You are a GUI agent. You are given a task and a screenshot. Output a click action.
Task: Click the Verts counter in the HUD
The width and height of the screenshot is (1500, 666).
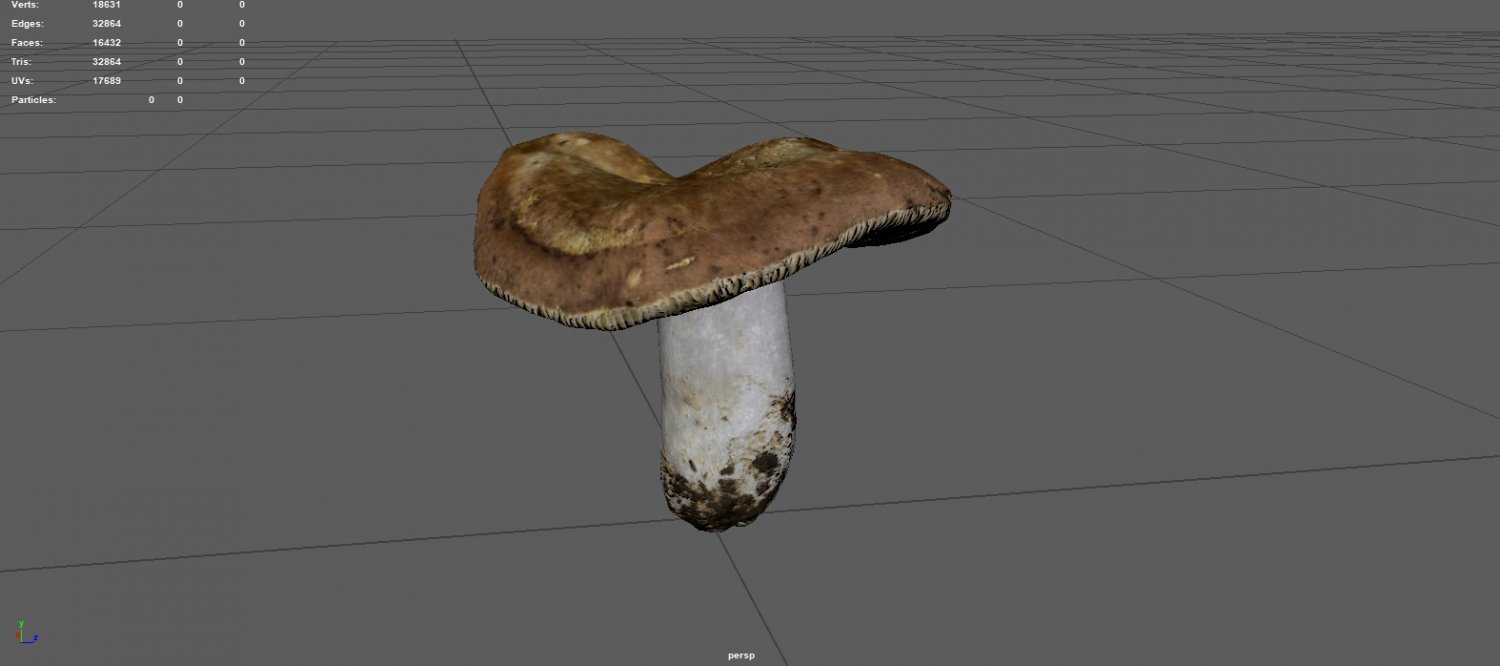[107, 4]
